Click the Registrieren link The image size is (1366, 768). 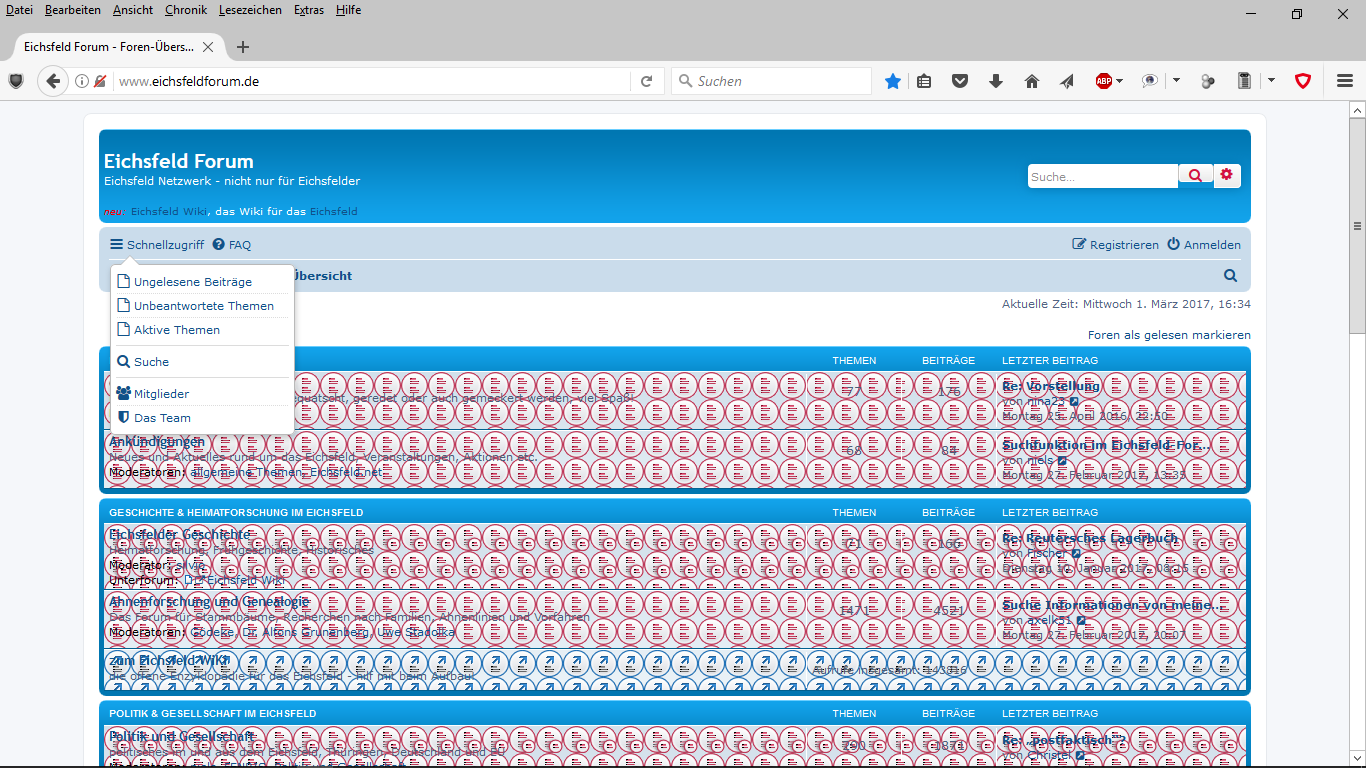click(x=1115, y=245)
